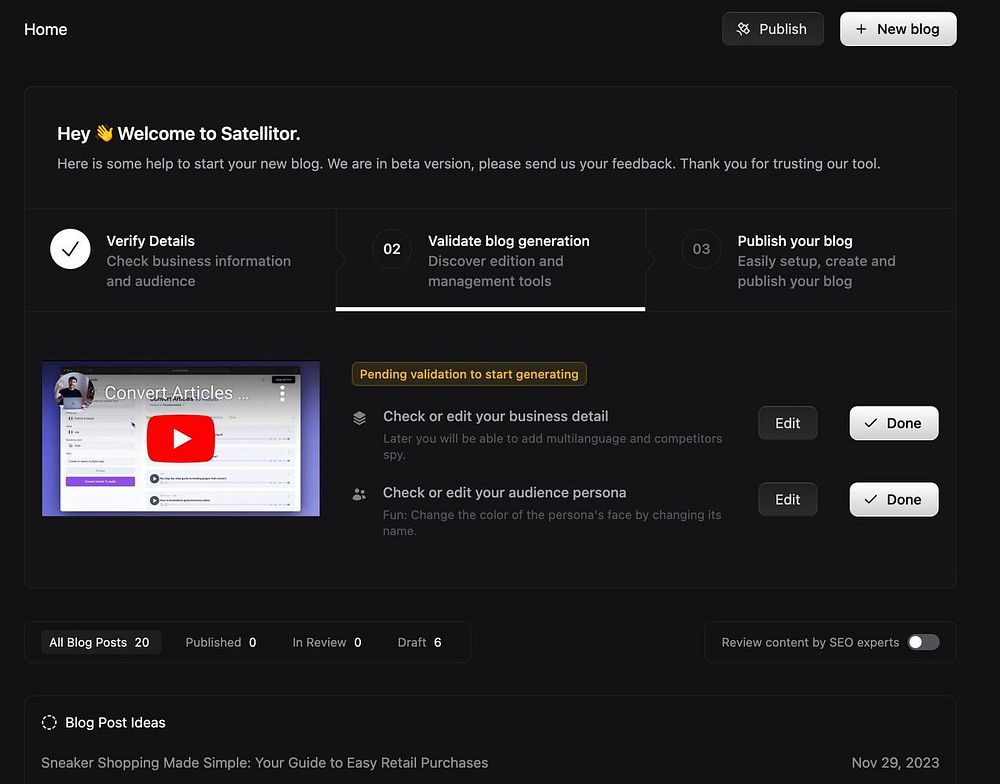
Task: Edit your business detail
Action: coord(788,423)
